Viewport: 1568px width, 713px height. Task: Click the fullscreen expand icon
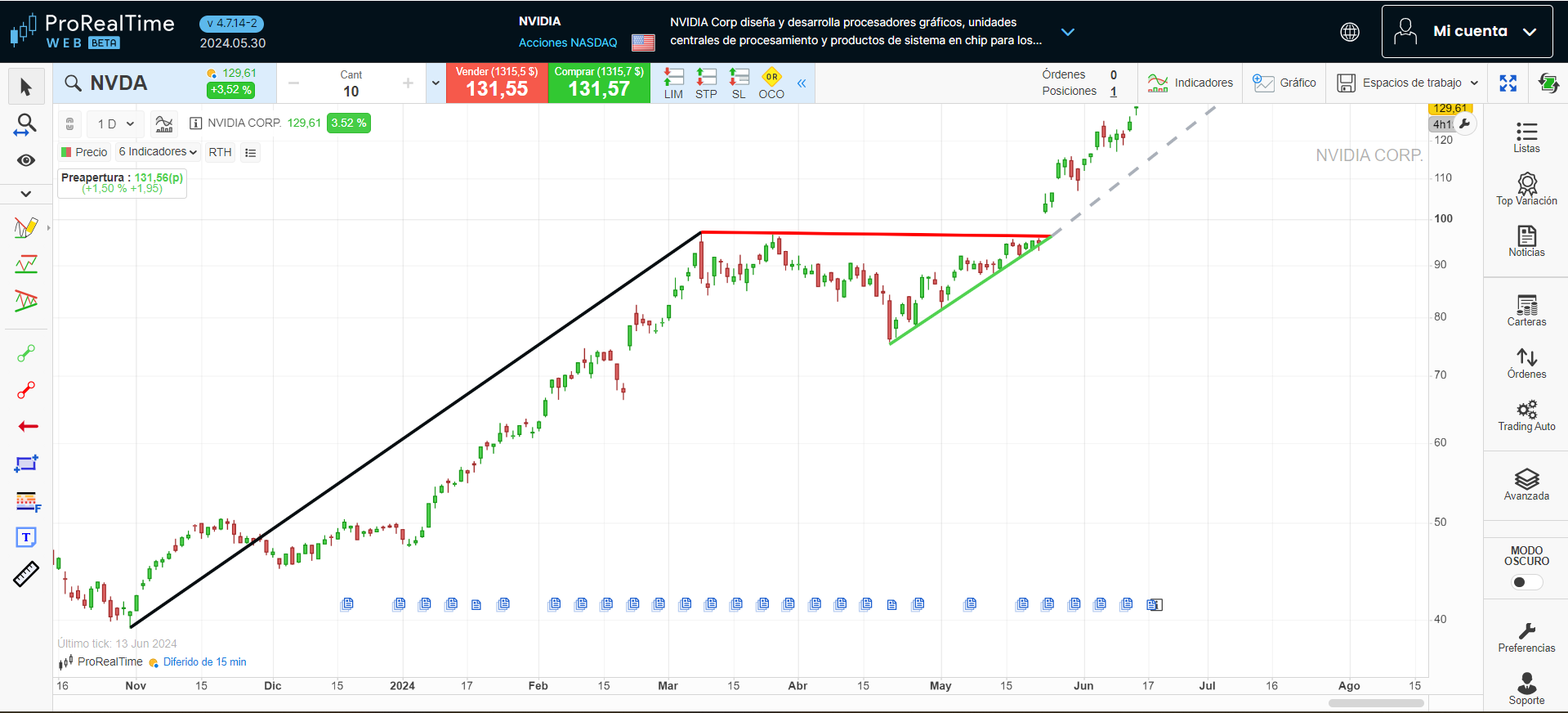click(x=1508, y=83)
